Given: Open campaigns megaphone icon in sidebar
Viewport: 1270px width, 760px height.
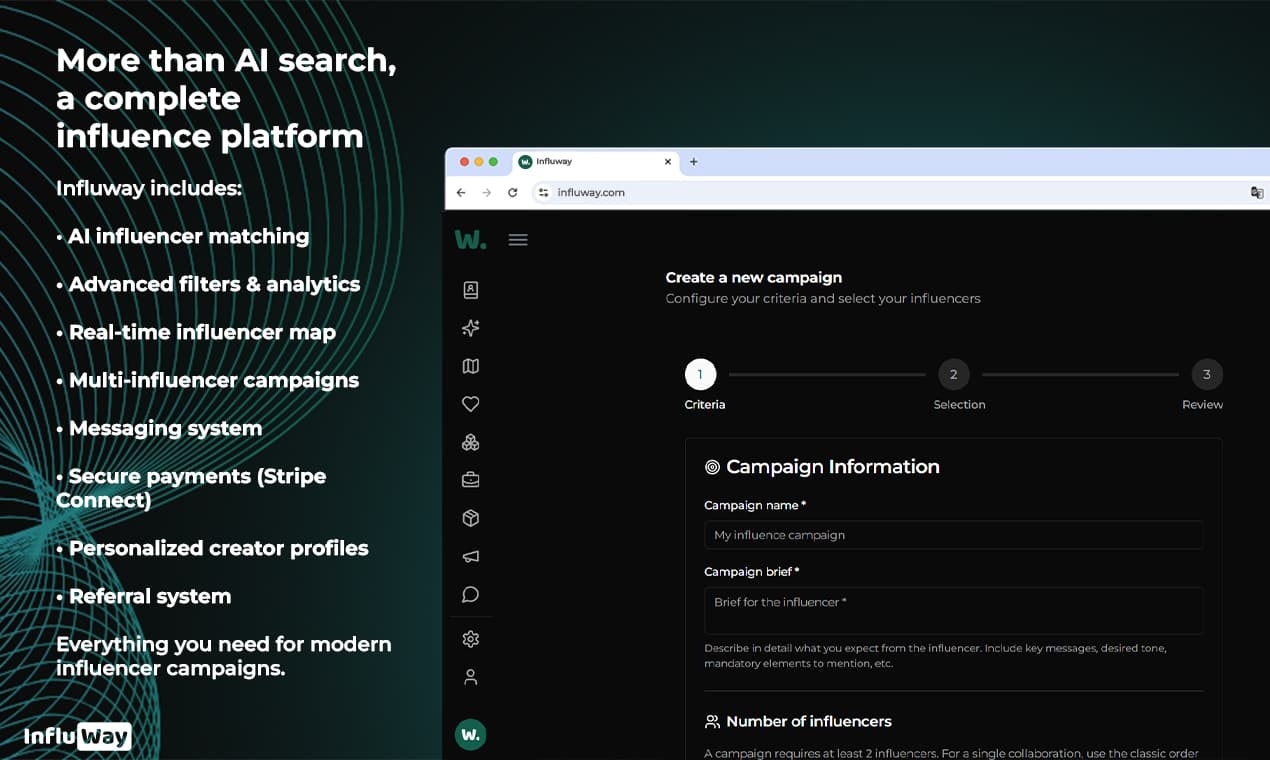Looking at the screenshot, I should pyautogui.click(x=471, y=556).
